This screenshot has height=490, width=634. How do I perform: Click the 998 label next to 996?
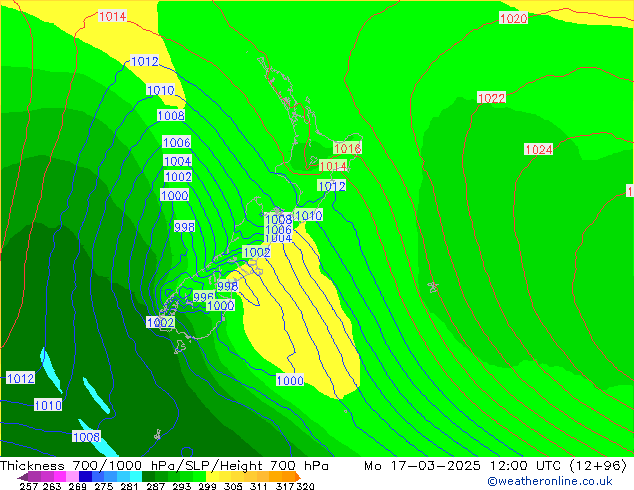228,286
